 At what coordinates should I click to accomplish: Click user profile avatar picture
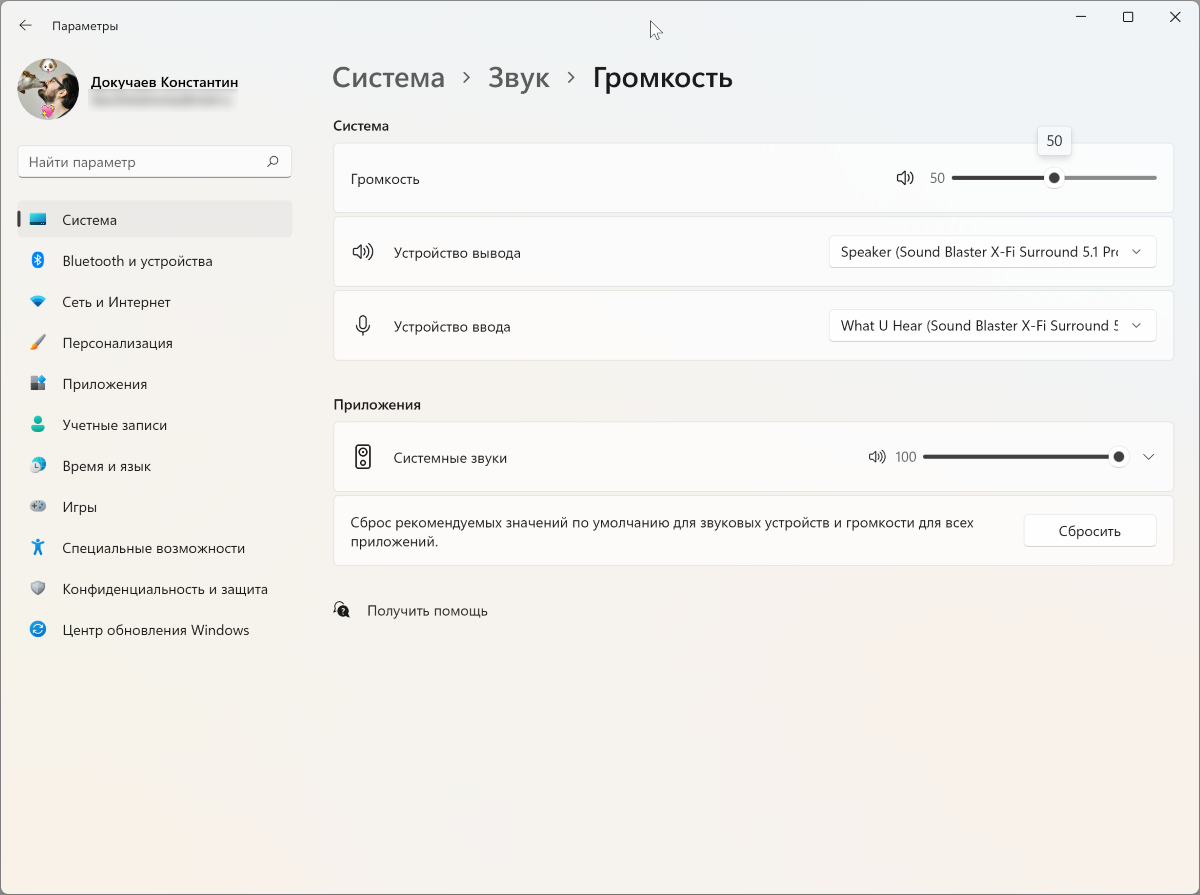click(48, 89)
